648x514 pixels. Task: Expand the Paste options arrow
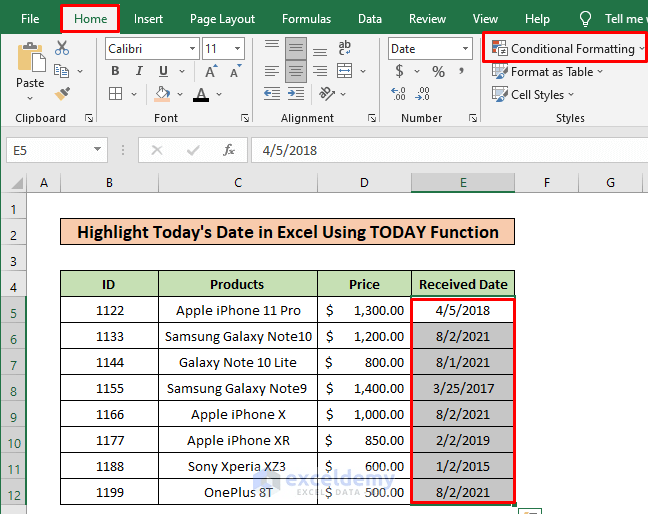[x=30, y=98]
